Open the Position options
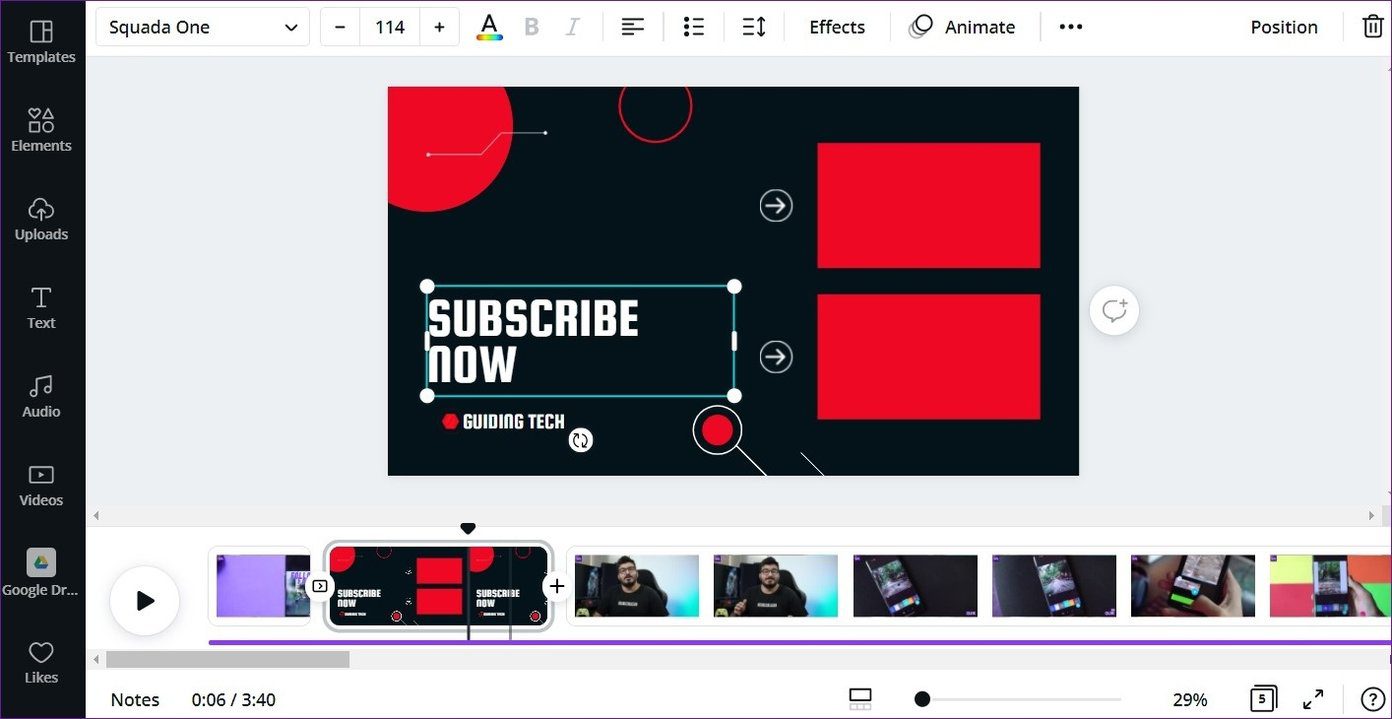 point(1284,27)
